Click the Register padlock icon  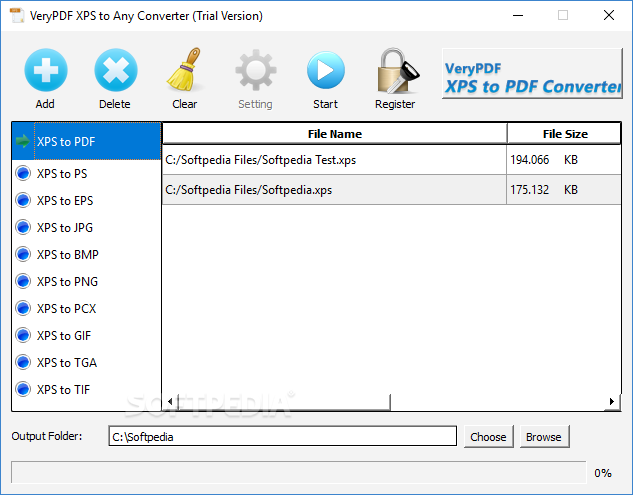(x=397, y=71)
